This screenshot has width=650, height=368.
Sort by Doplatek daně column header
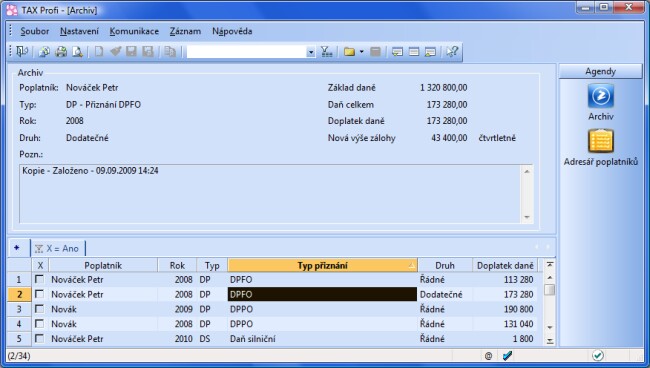pyautogui.click(x=505, y=266)
